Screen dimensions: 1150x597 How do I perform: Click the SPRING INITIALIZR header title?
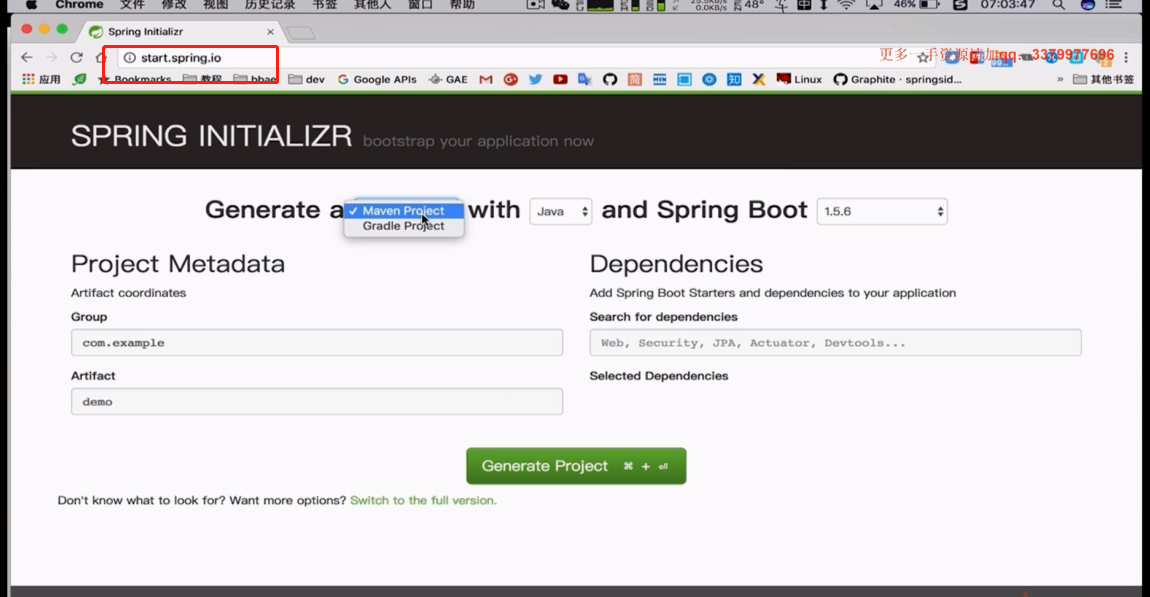click(x=211, y=136)
